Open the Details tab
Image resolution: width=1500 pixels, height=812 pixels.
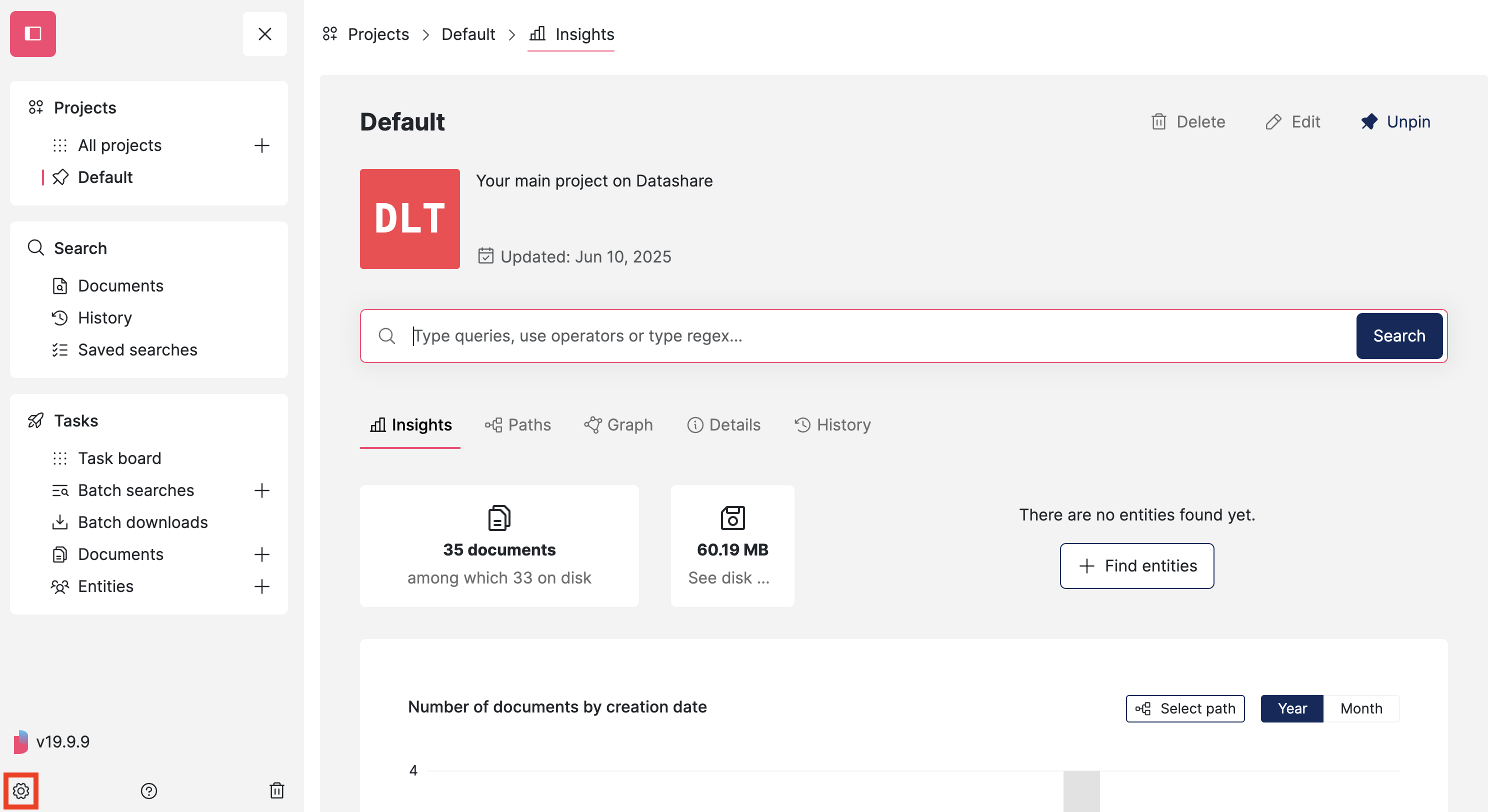(x=724, y=424)
